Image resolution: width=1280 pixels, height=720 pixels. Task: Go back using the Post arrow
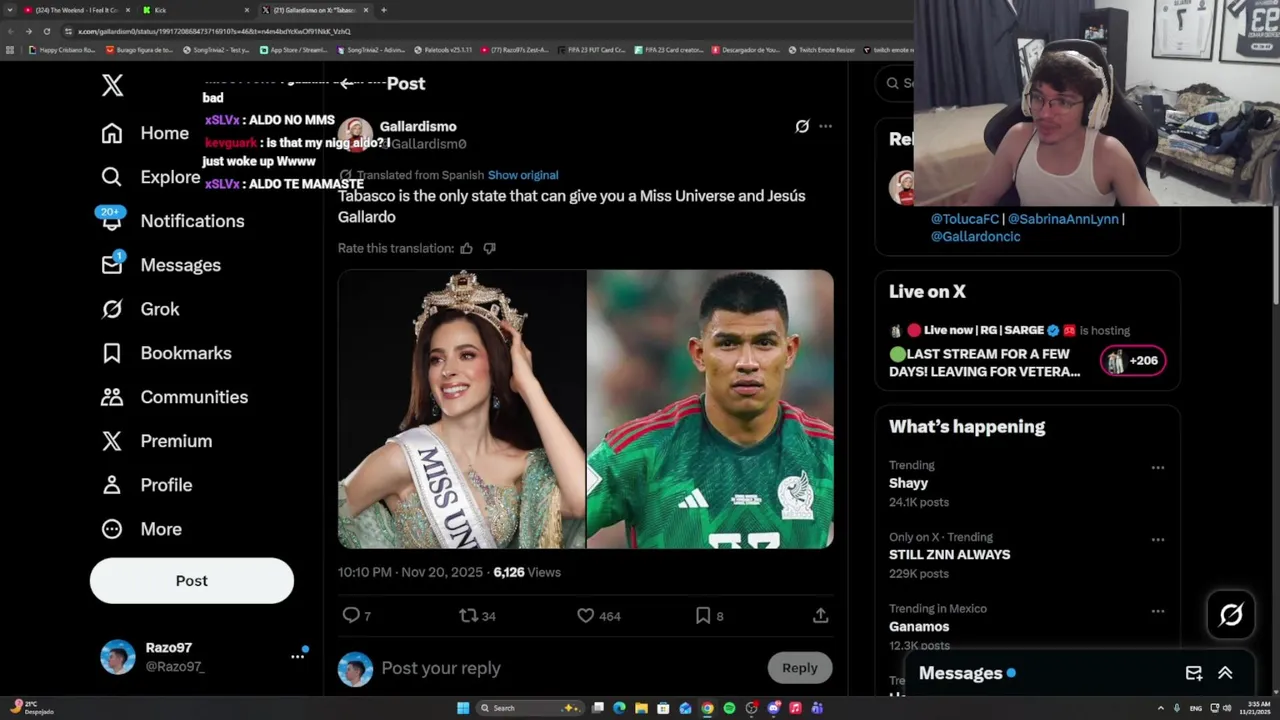347,84
